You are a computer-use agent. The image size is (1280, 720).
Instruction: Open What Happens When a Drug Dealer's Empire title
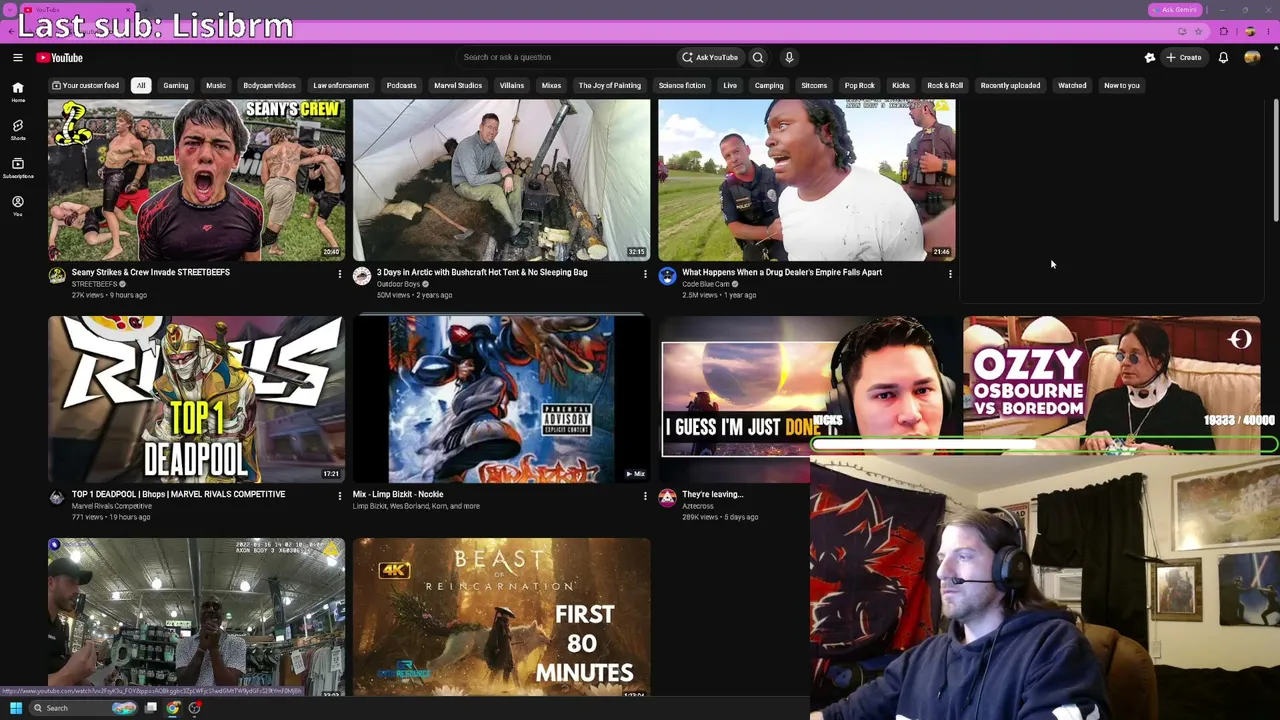[782, 272]
